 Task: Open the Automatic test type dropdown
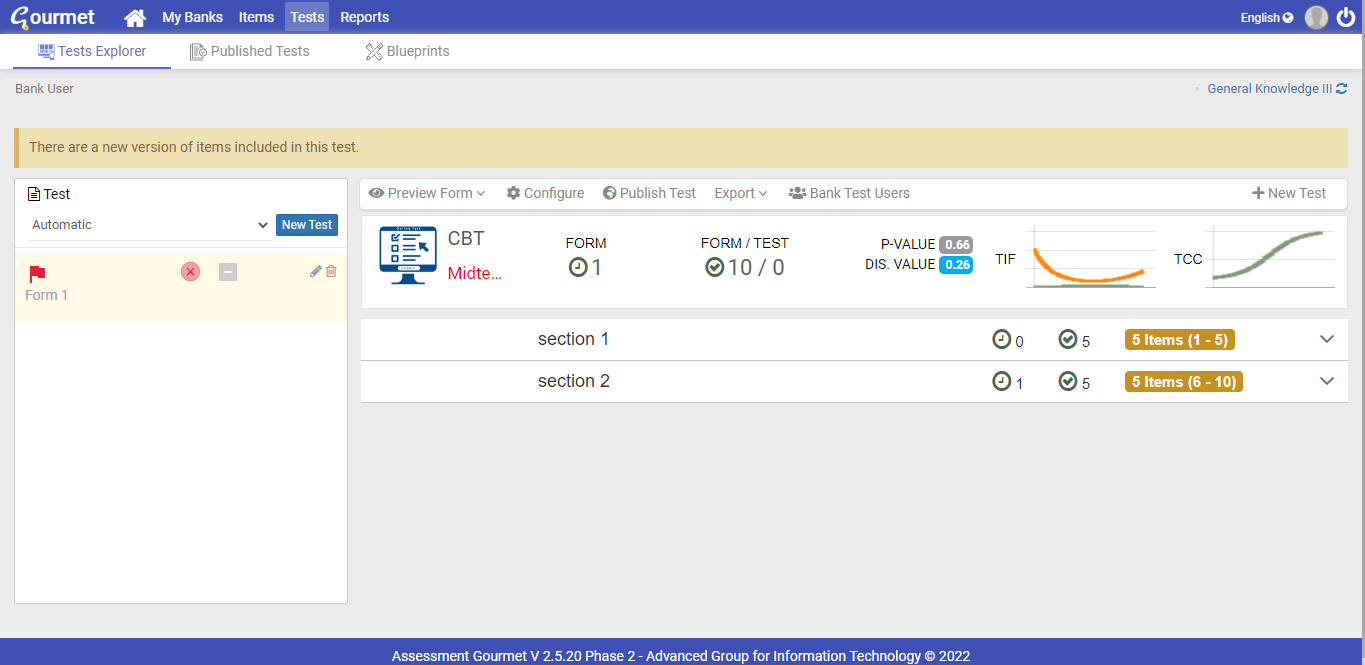[x=149, y=225]
